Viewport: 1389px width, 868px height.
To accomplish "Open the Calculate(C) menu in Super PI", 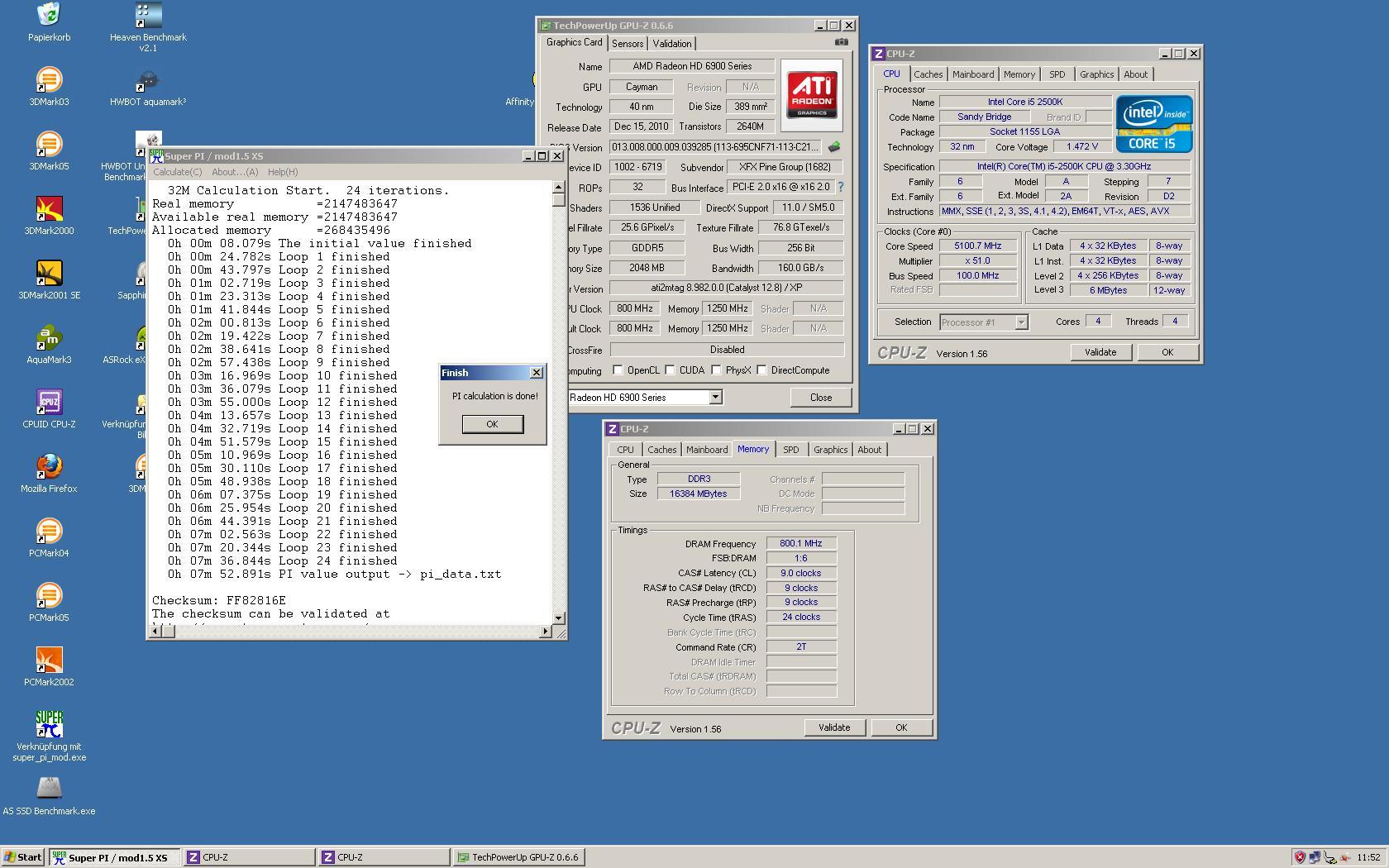I will (x=177, y=172).
